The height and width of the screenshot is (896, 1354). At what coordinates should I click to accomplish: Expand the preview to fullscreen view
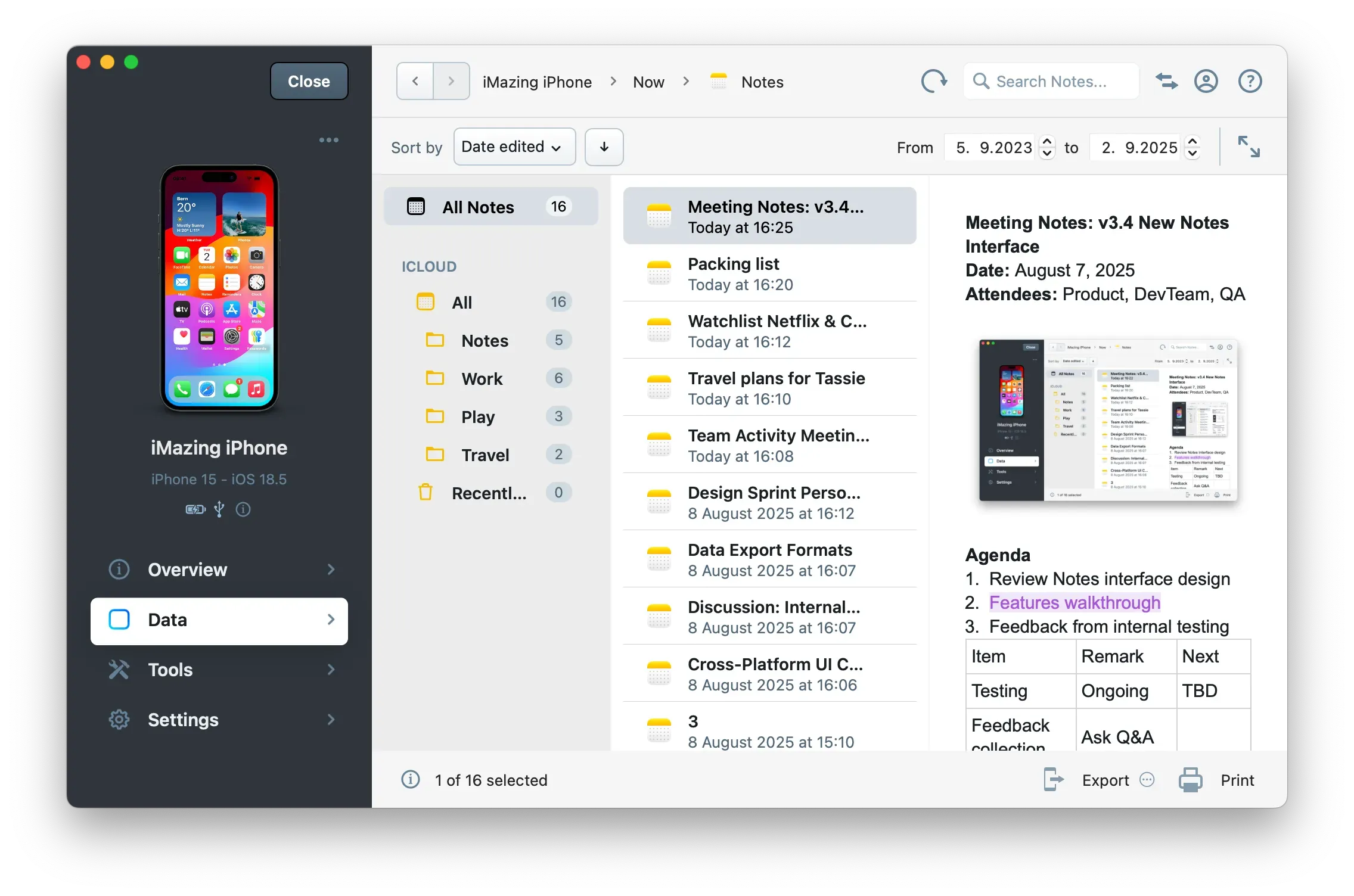1249,147
